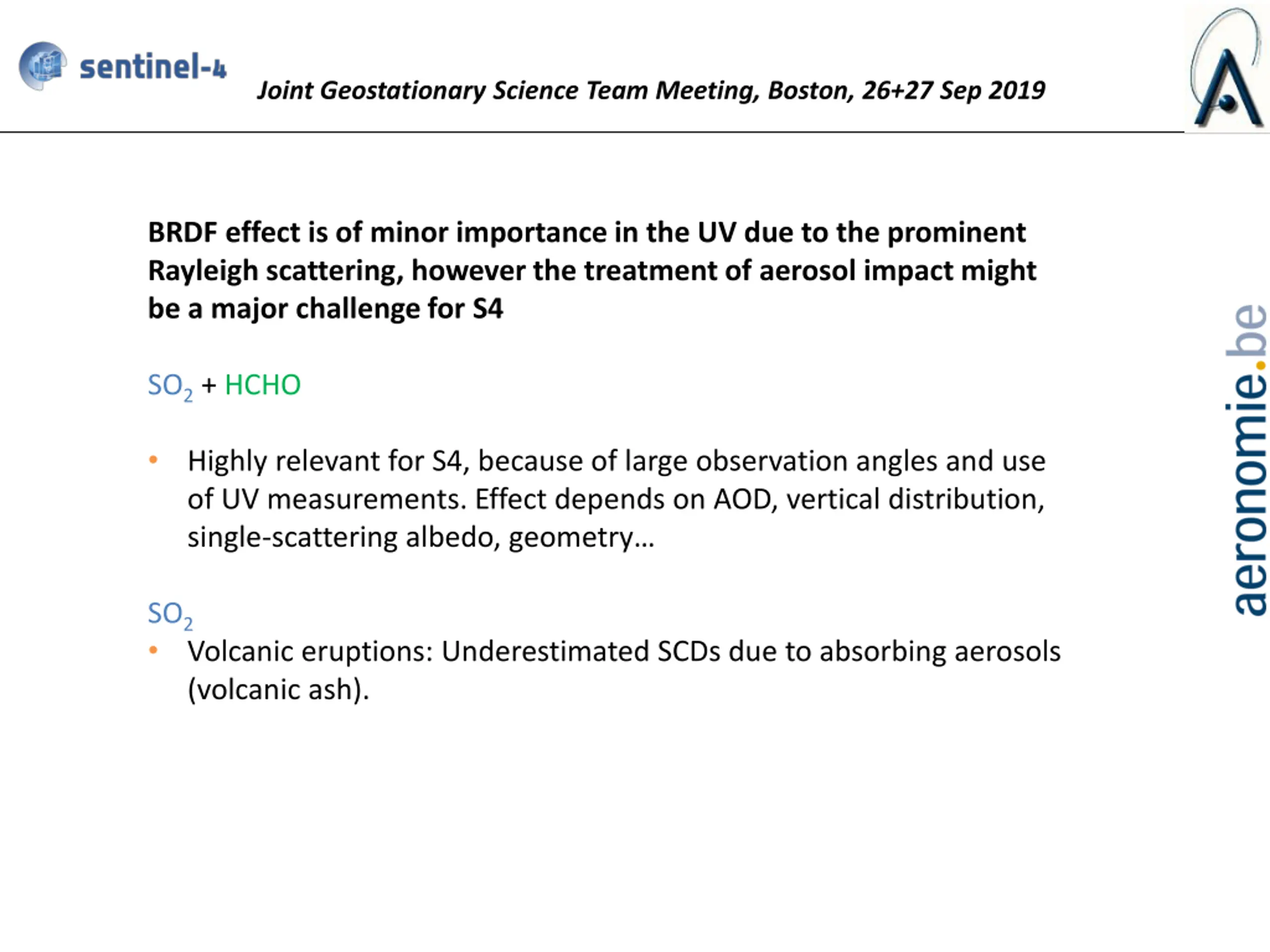The width and height of the screenshot is (1270, 952).
Task: Select the meeting title header text
Action: (651, 91)
